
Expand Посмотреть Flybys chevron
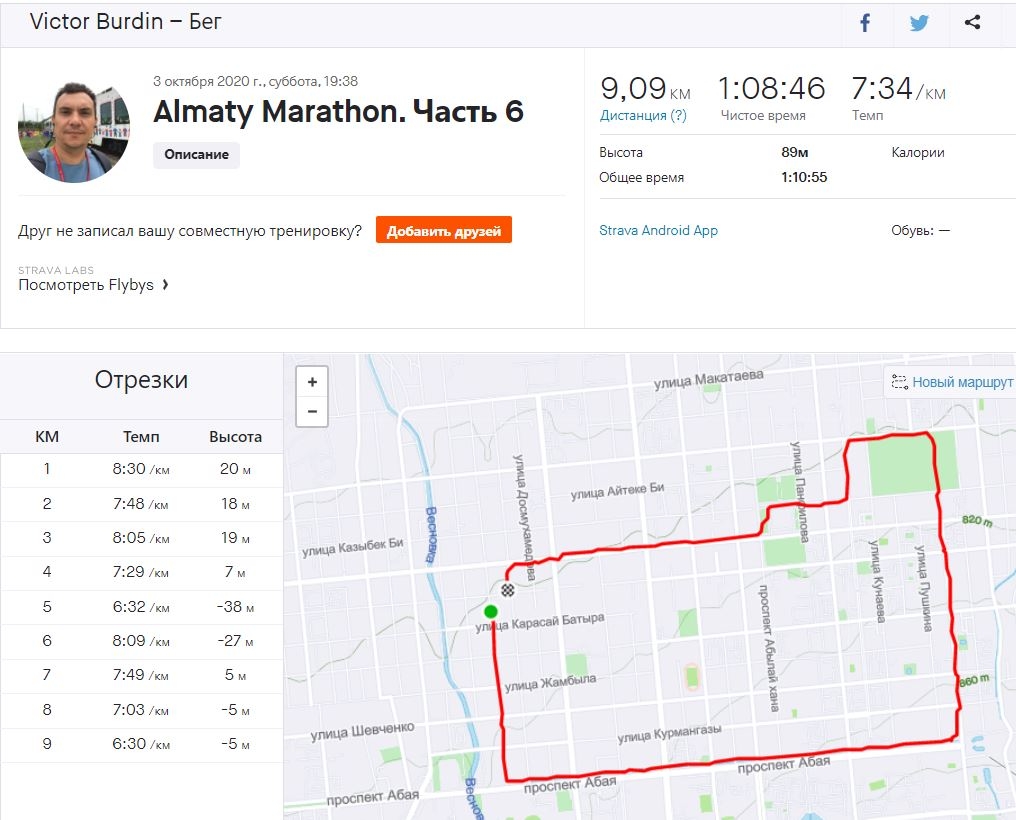[x=165, y=285]
